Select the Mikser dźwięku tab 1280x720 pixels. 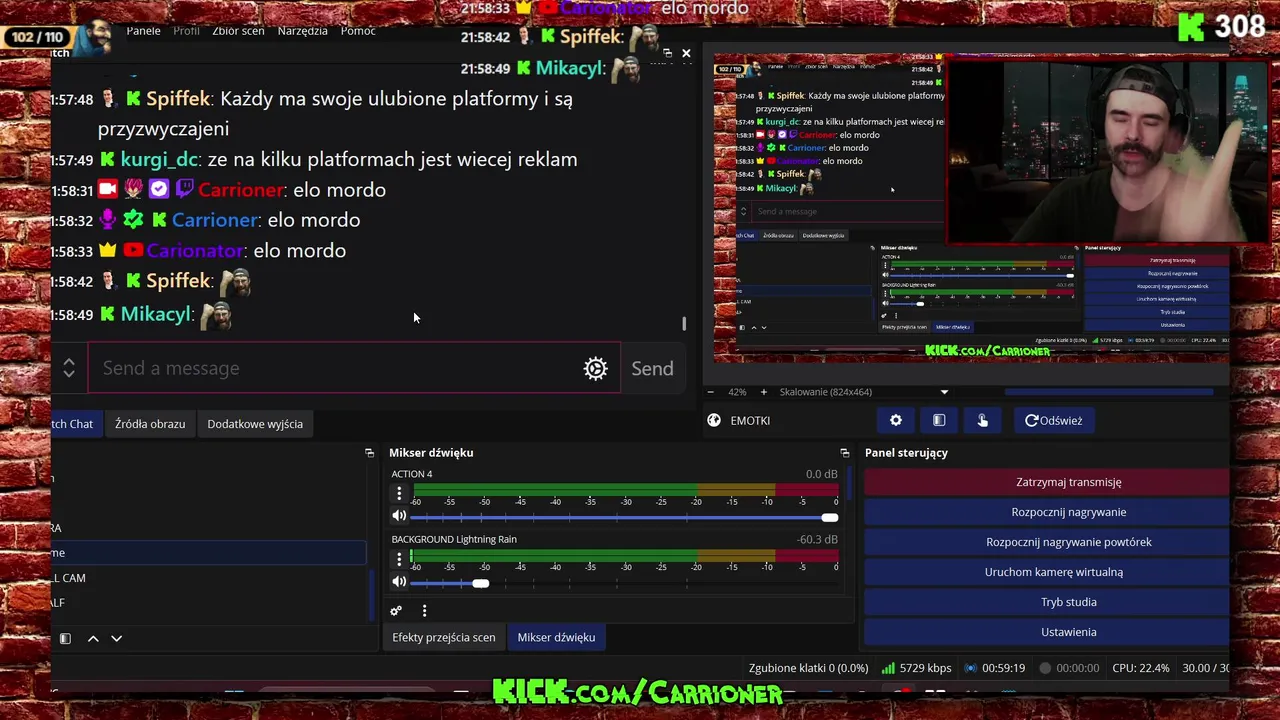click(556, 638)
